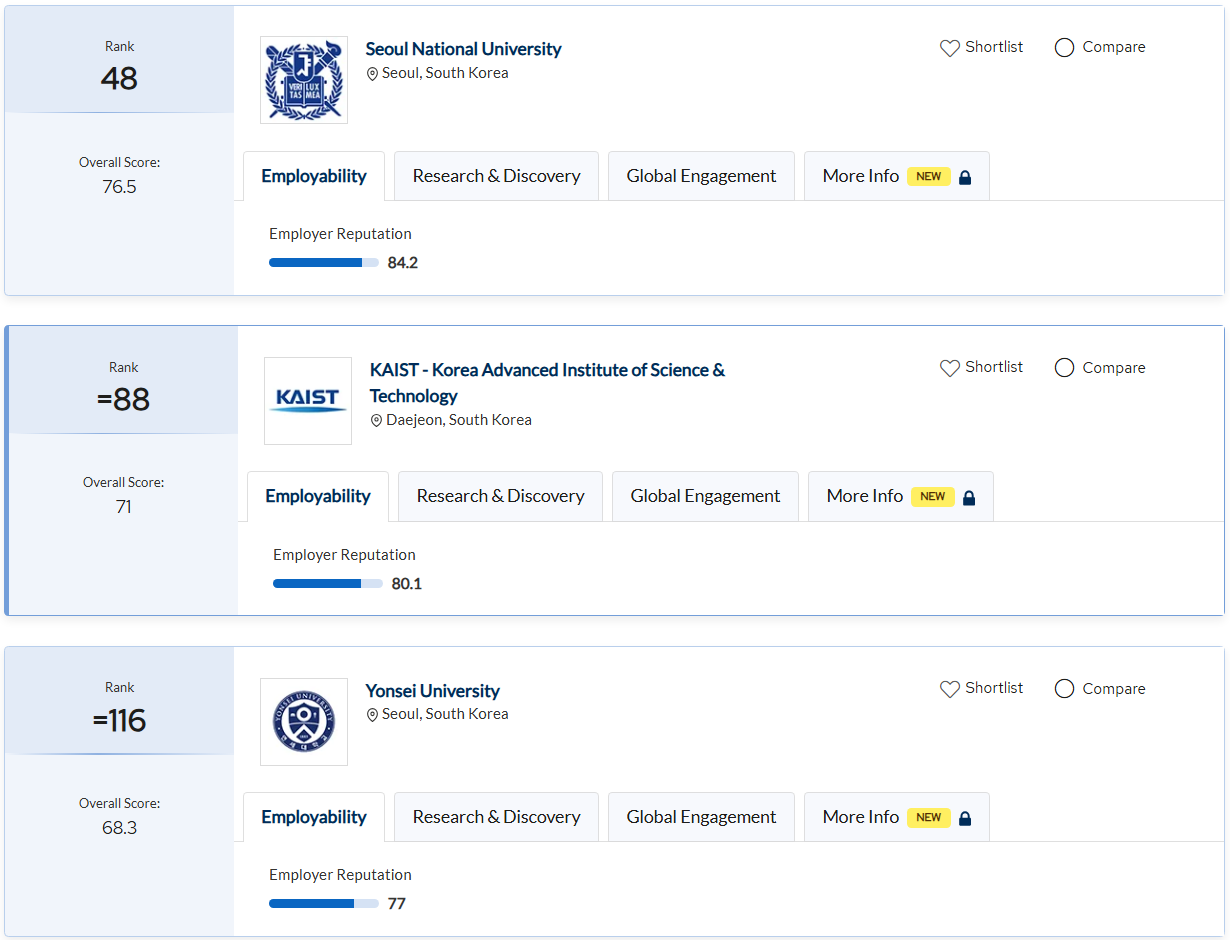Select the Compare radio button for Yonsei University
The width and height of the screenshot is (1230, 940).
coord(1065,689)
